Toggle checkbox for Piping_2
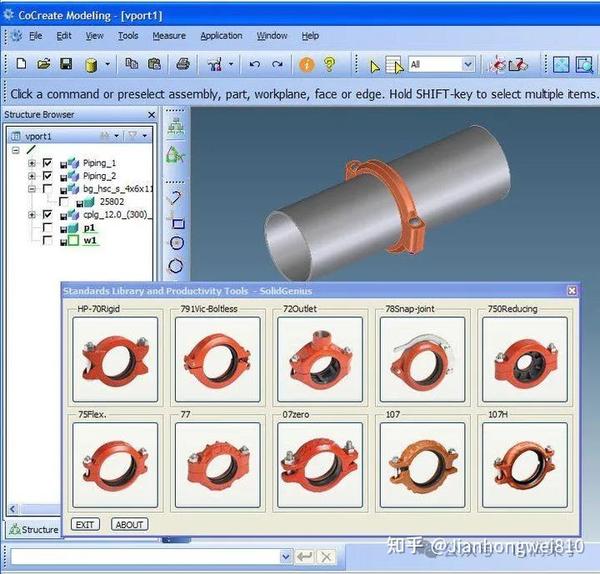This screenshot has width=600, height=574. point(47,176)
